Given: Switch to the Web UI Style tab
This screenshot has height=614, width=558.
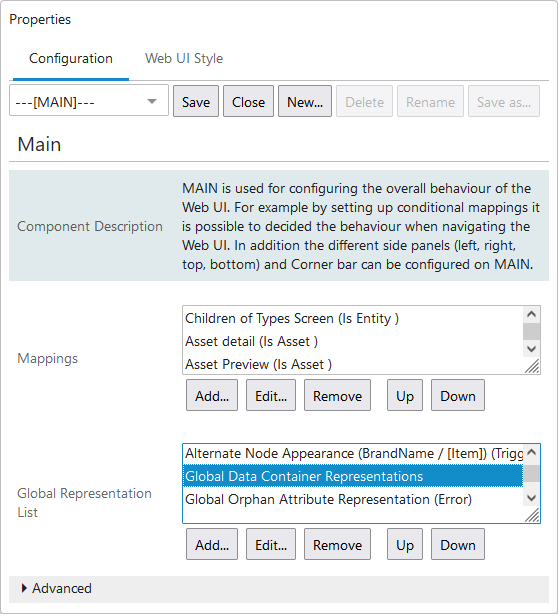Looking at the screenshot, I should 184,58.
